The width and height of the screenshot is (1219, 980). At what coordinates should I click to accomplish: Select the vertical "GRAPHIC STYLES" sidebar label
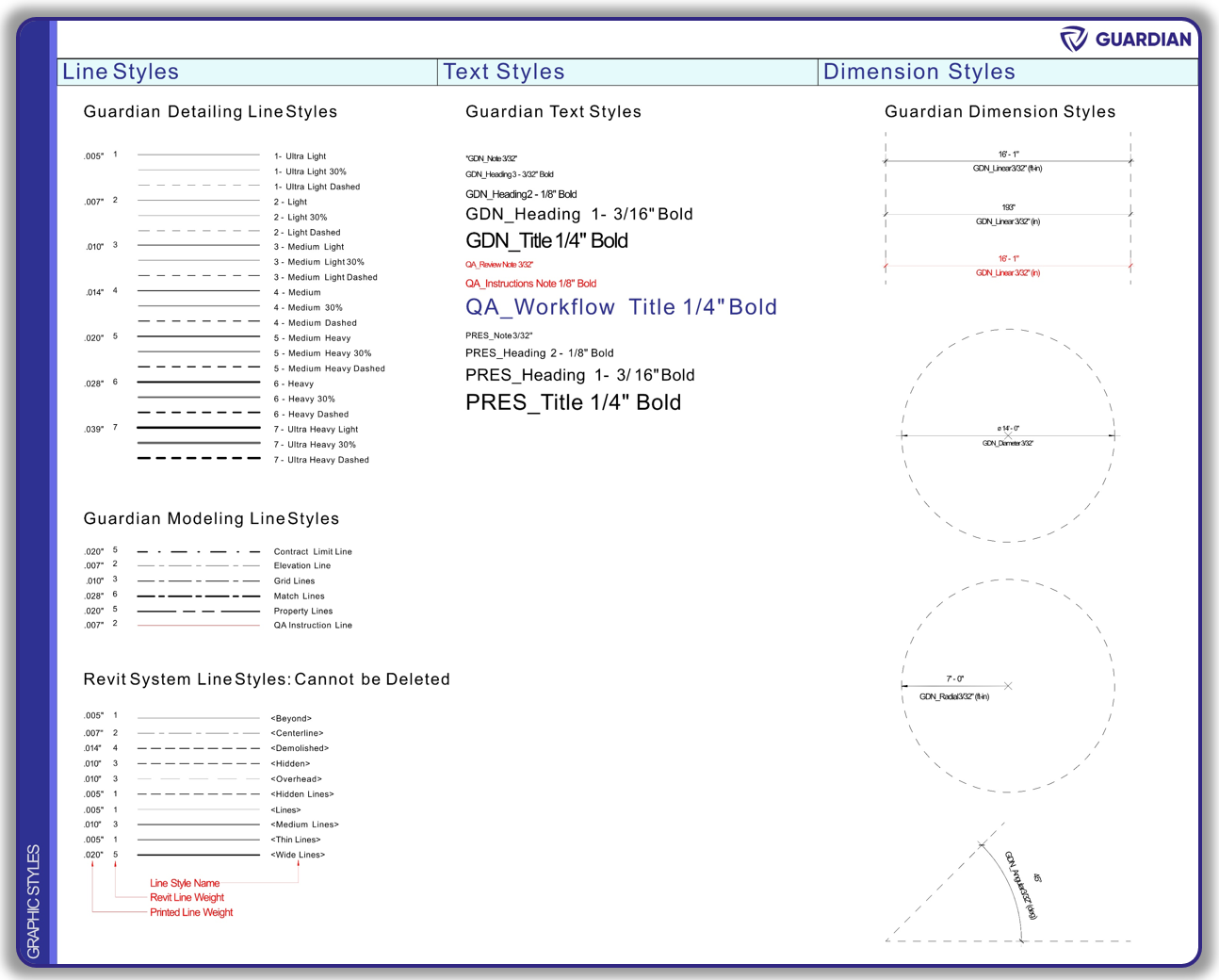[x=34, y=902]
